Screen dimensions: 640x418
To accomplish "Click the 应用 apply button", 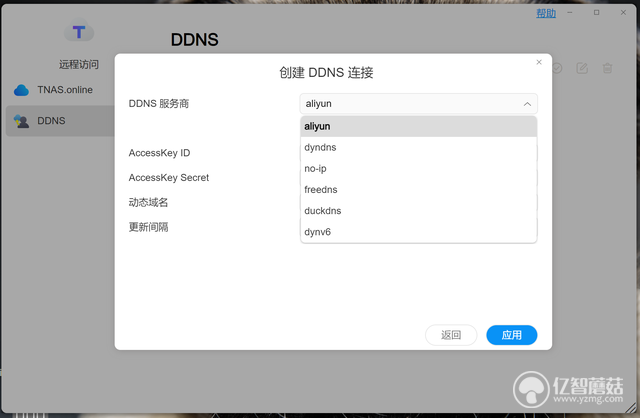I will click(x=511, y=335).
